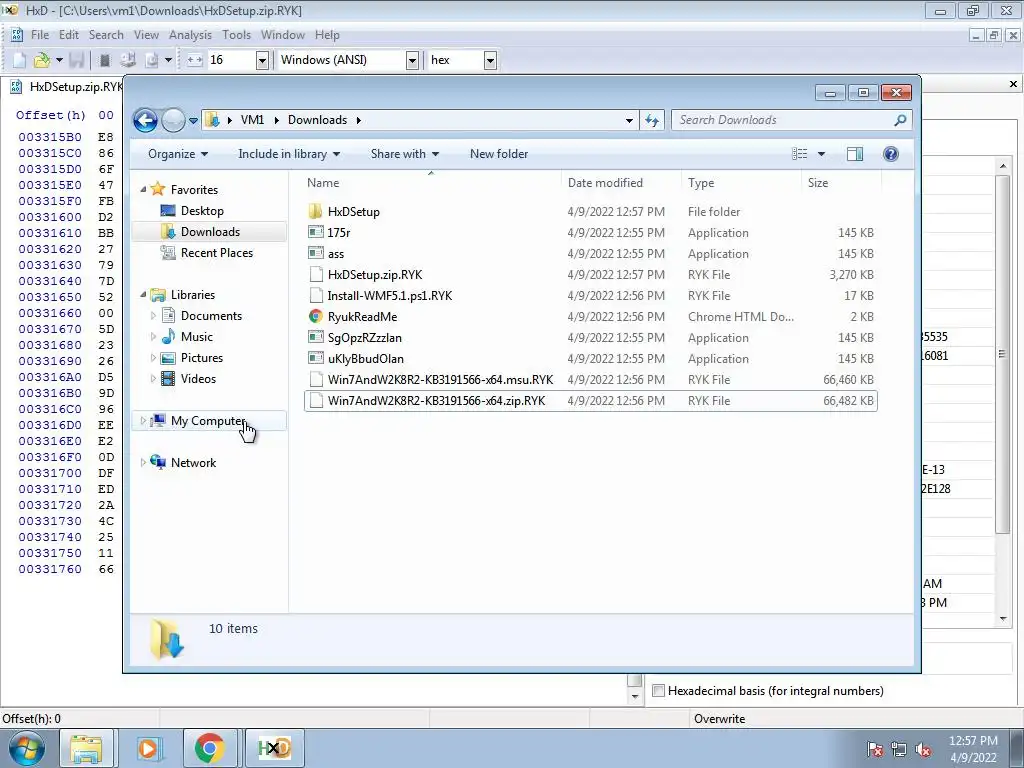Select Desktop in the Favorites list

(202, 211)
